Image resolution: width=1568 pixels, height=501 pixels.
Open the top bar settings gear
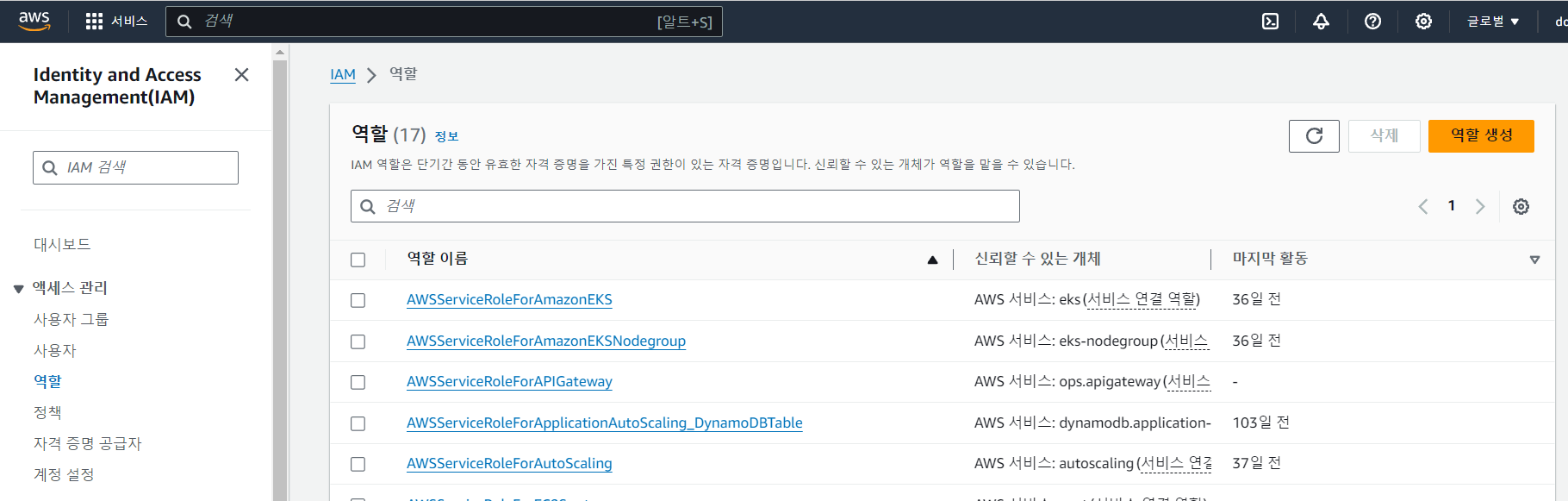(1423, 22)
